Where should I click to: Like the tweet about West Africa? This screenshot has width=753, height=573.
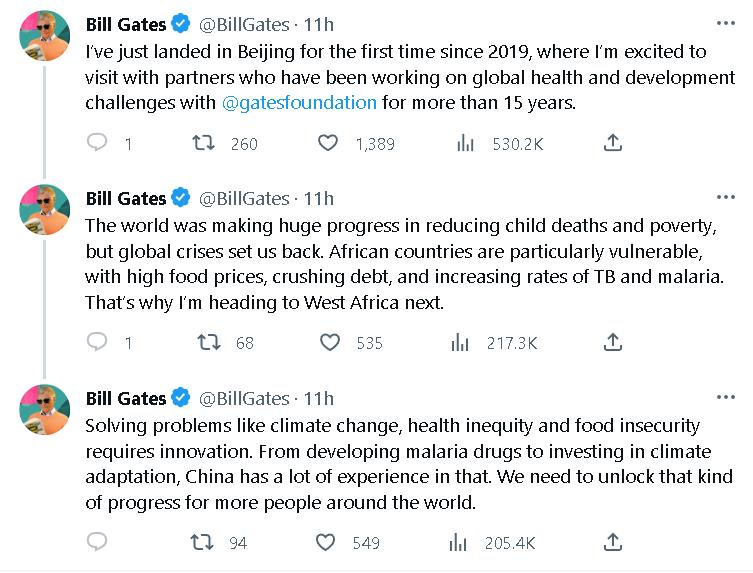(x=329, y=342)
